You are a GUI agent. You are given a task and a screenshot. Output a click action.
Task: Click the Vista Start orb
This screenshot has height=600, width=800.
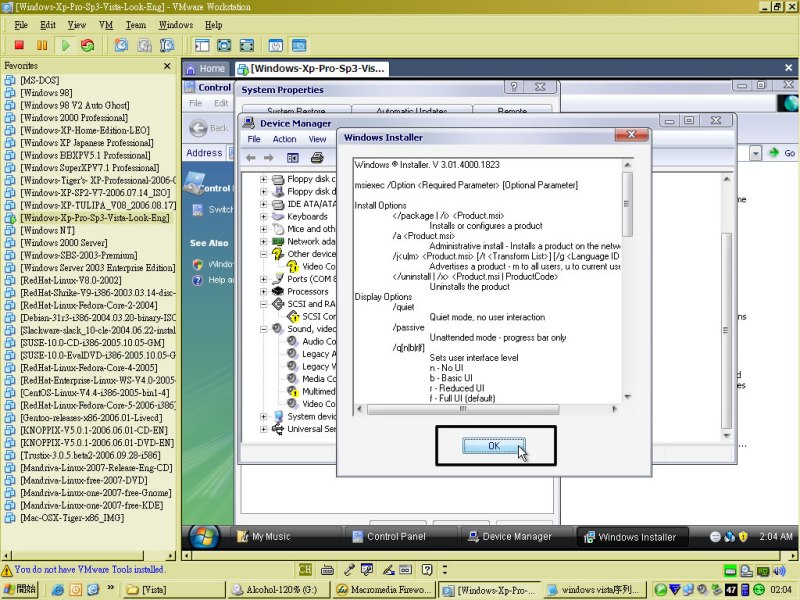205,536
